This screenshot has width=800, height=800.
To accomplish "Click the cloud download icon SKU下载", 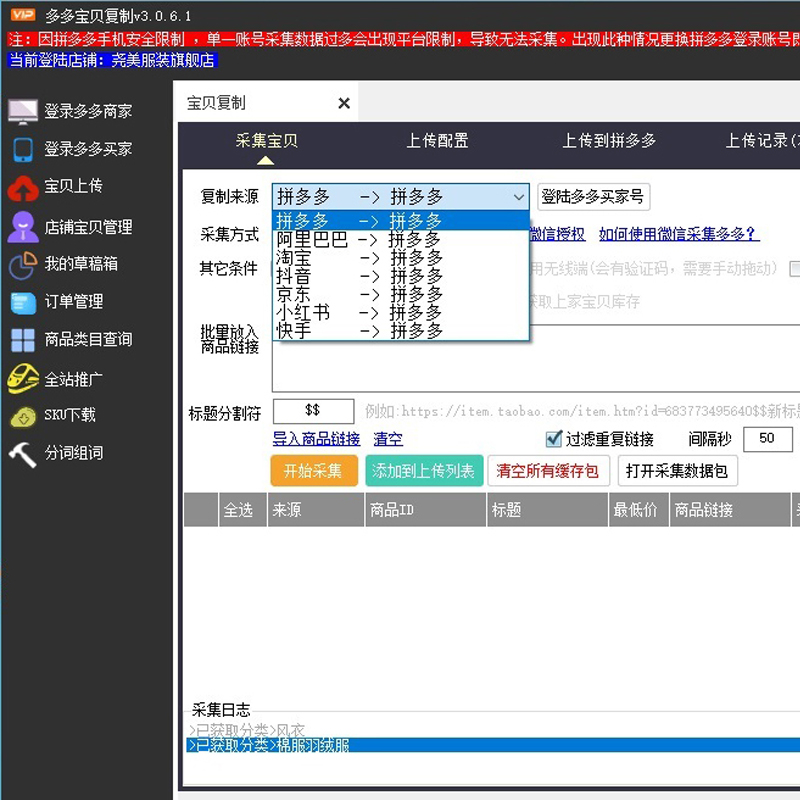I will point(23,416).
